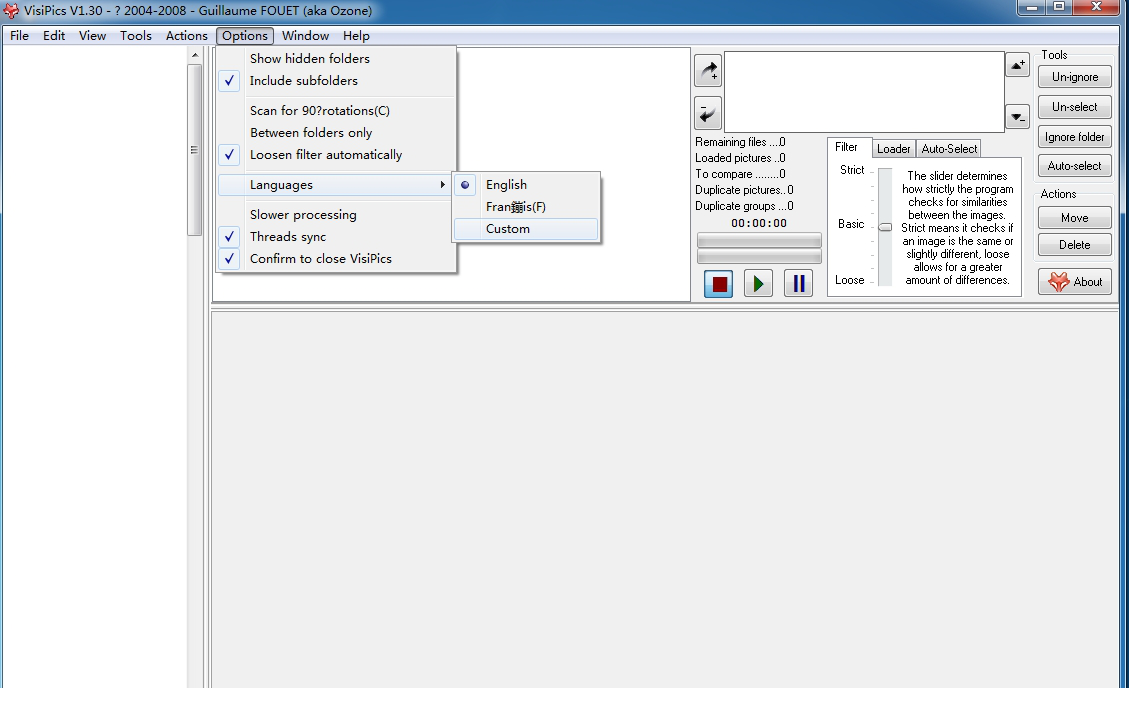The image size is (1129, 715).
Task: Close the Options menu
Action: (245, 35)
